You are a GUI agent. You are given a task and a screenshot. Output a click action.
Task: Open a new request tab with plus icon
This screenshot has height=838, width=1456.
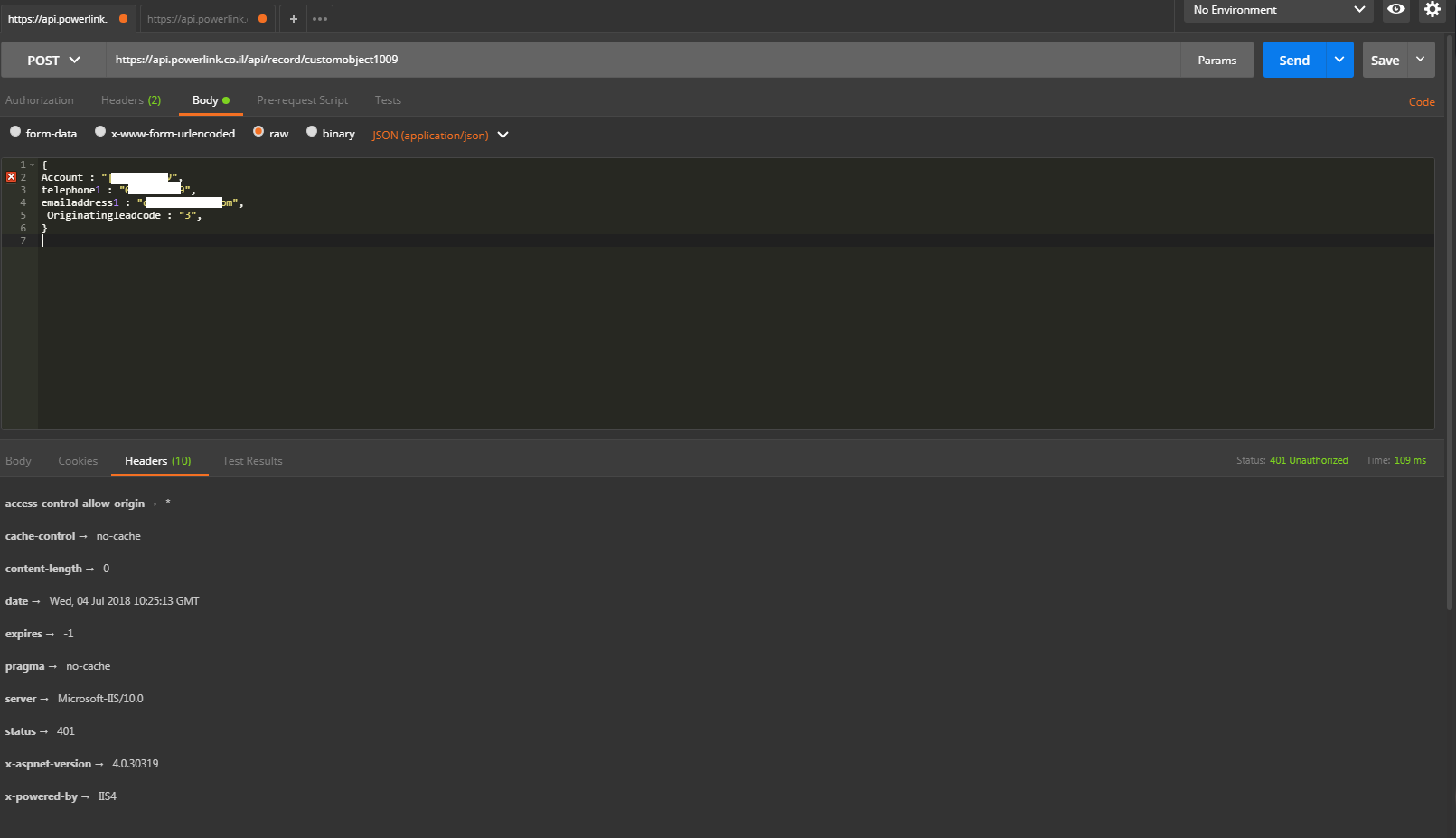293,19
